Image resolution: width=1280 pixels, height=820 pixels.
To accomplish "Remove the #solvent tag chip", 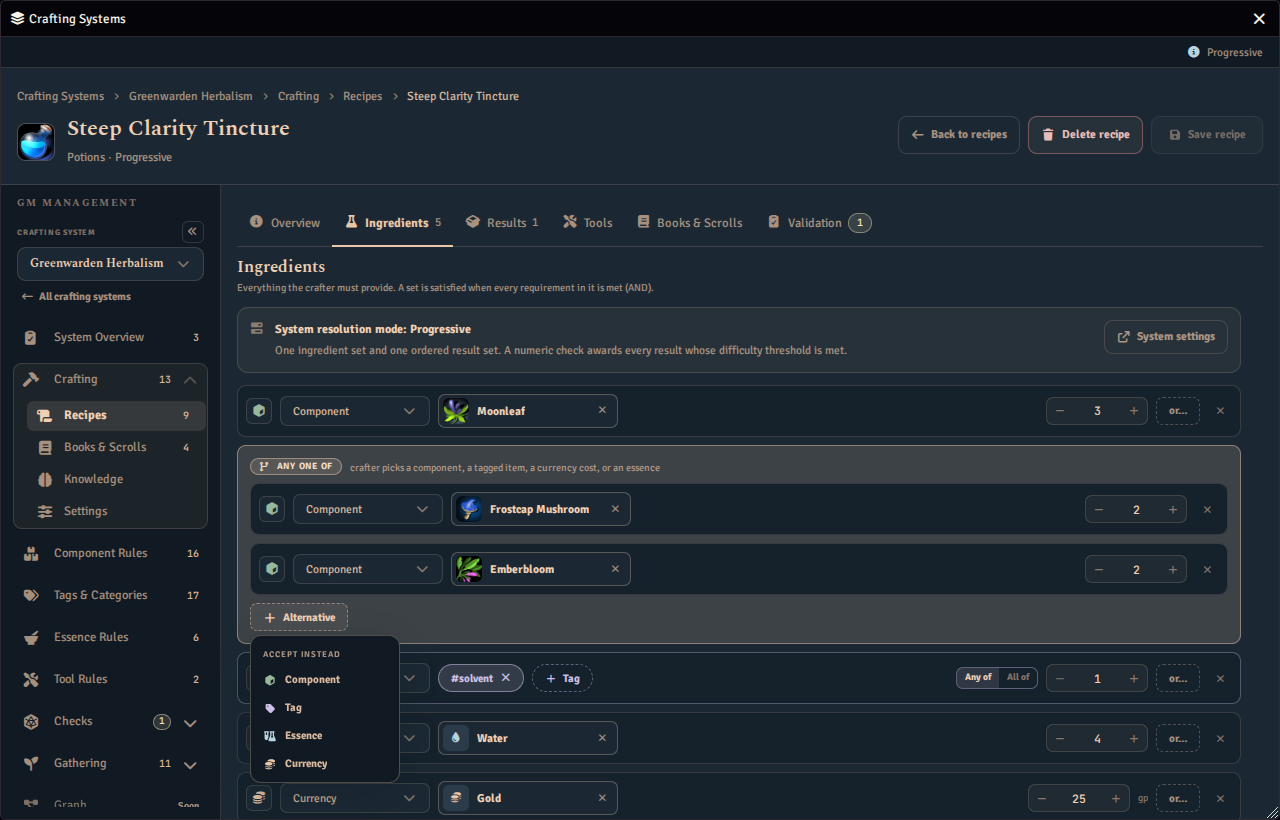I will pos(506,678).
